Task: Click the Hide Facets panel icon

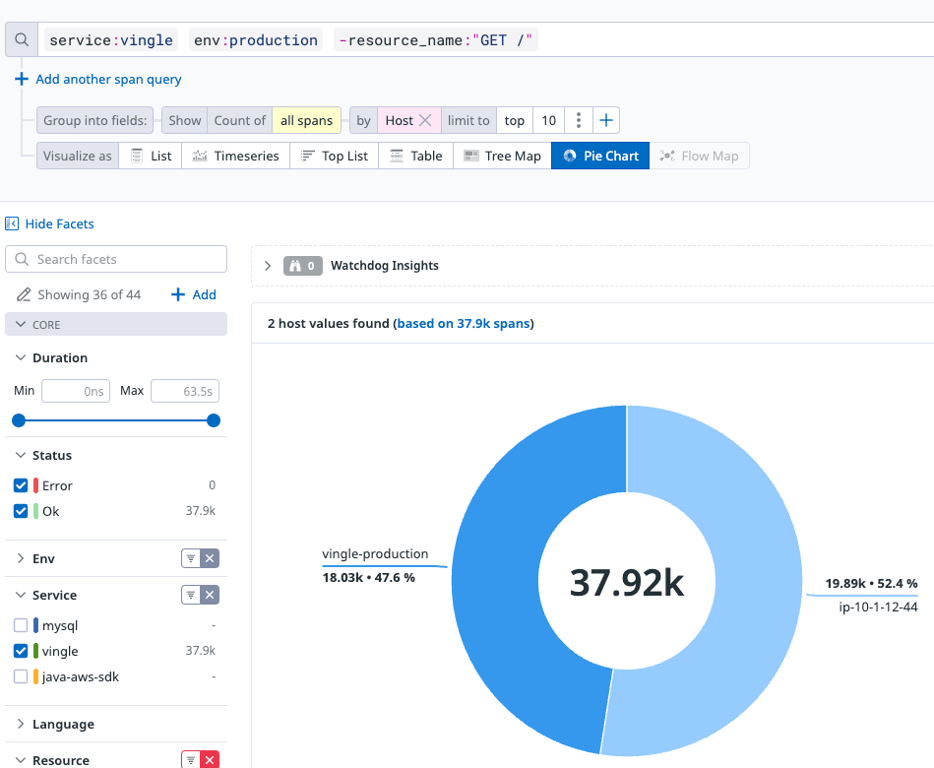Action: point(12,224)
